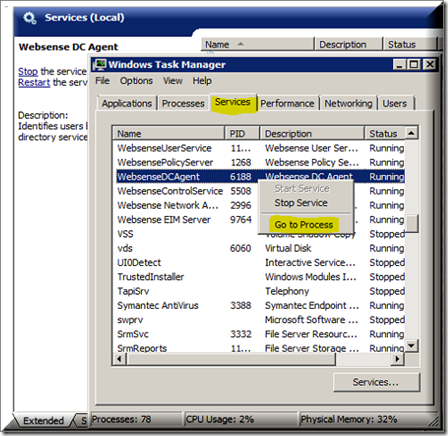
Task: Sort Task Manager list by Status column
Action: click(x=385, y=134)
